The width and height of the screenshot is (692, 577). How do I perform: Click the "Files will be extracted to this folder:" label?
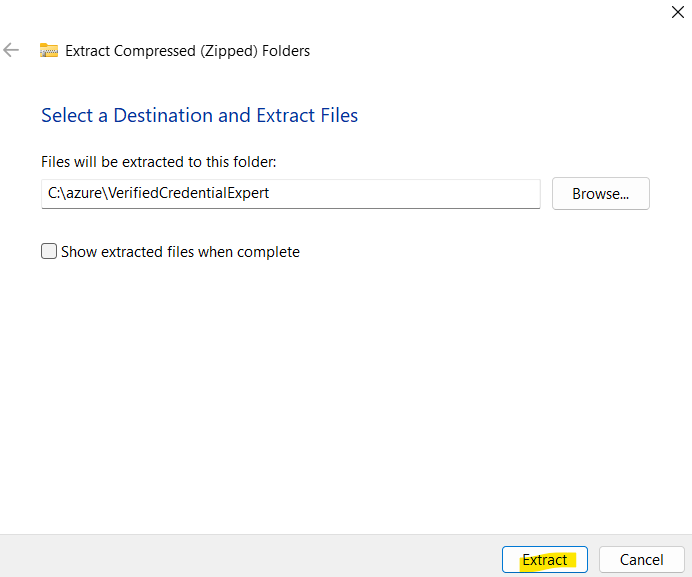(158, 162)
